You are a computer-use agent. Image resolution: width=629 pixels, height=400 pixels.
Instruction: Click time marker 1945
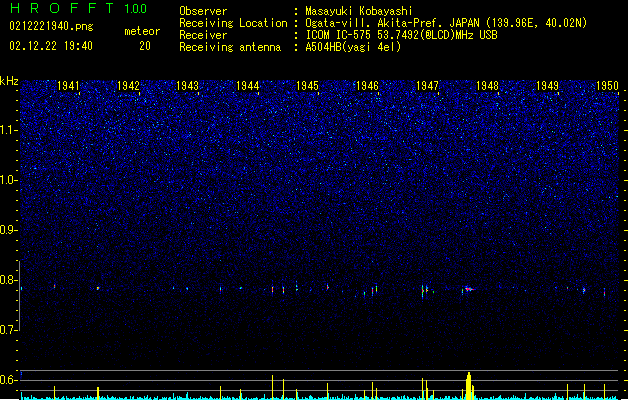[307, 85]
